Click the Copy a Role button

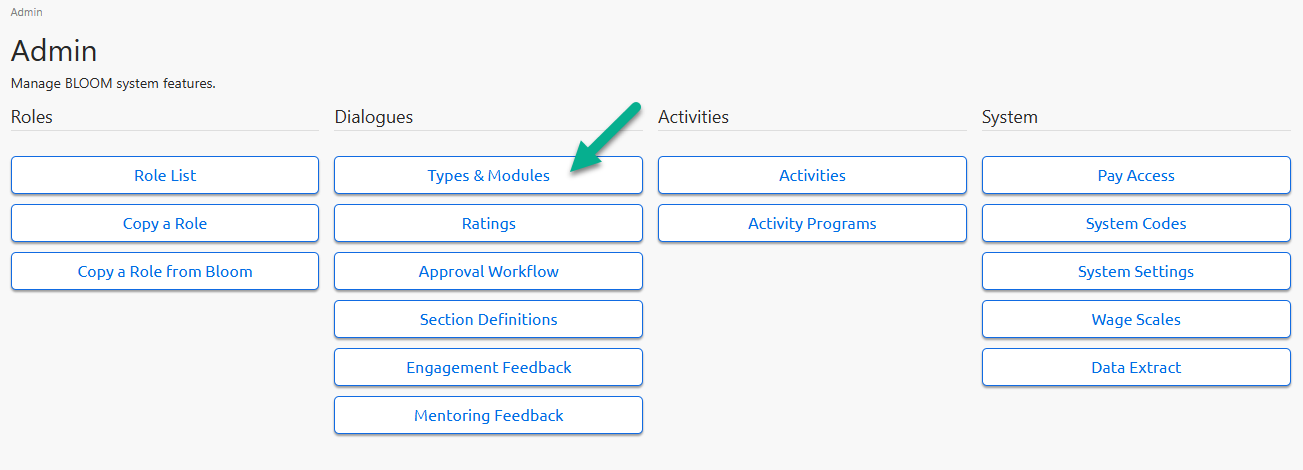(165, 223)
